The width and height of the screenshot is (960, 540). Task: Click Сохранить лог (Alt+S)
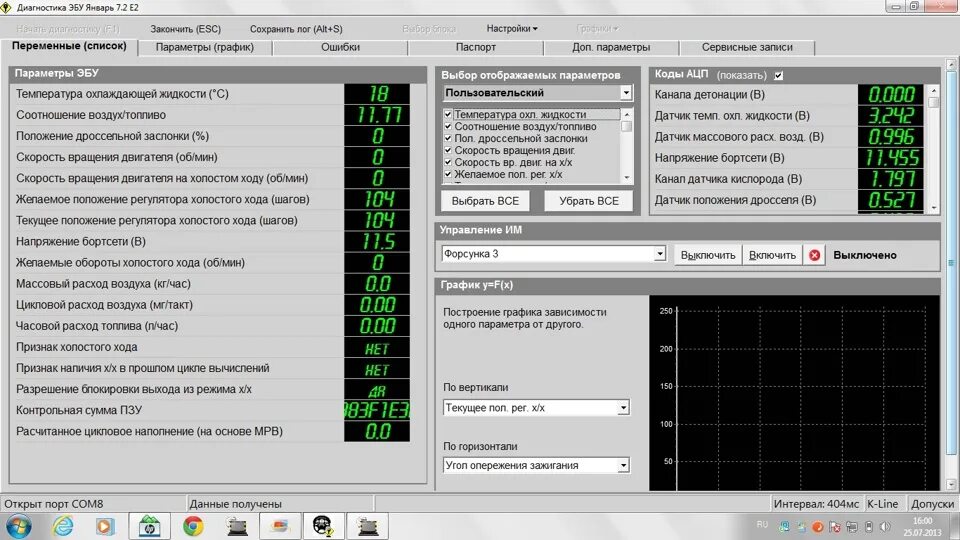point(296,29)
